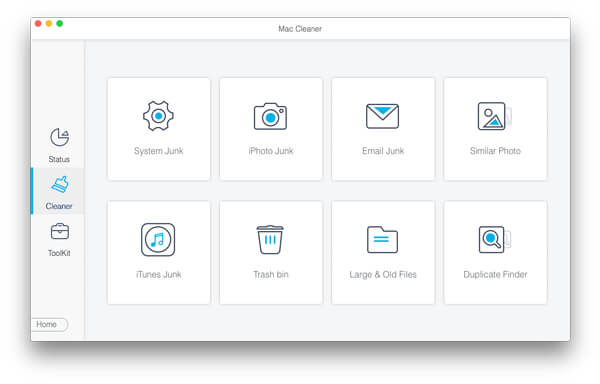
Task: Go back with the Home button
Action: (x=49, y=324)
